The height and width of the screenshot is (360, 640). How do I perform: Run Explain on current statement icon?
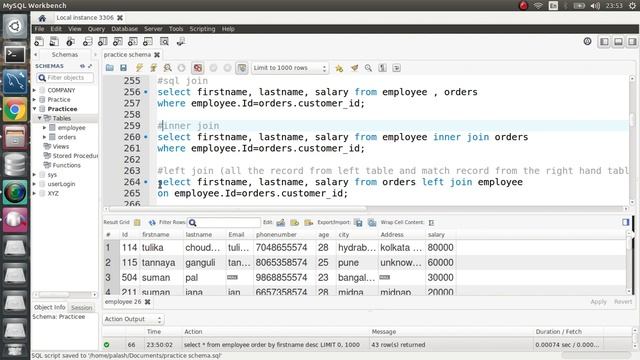[167, 68]
